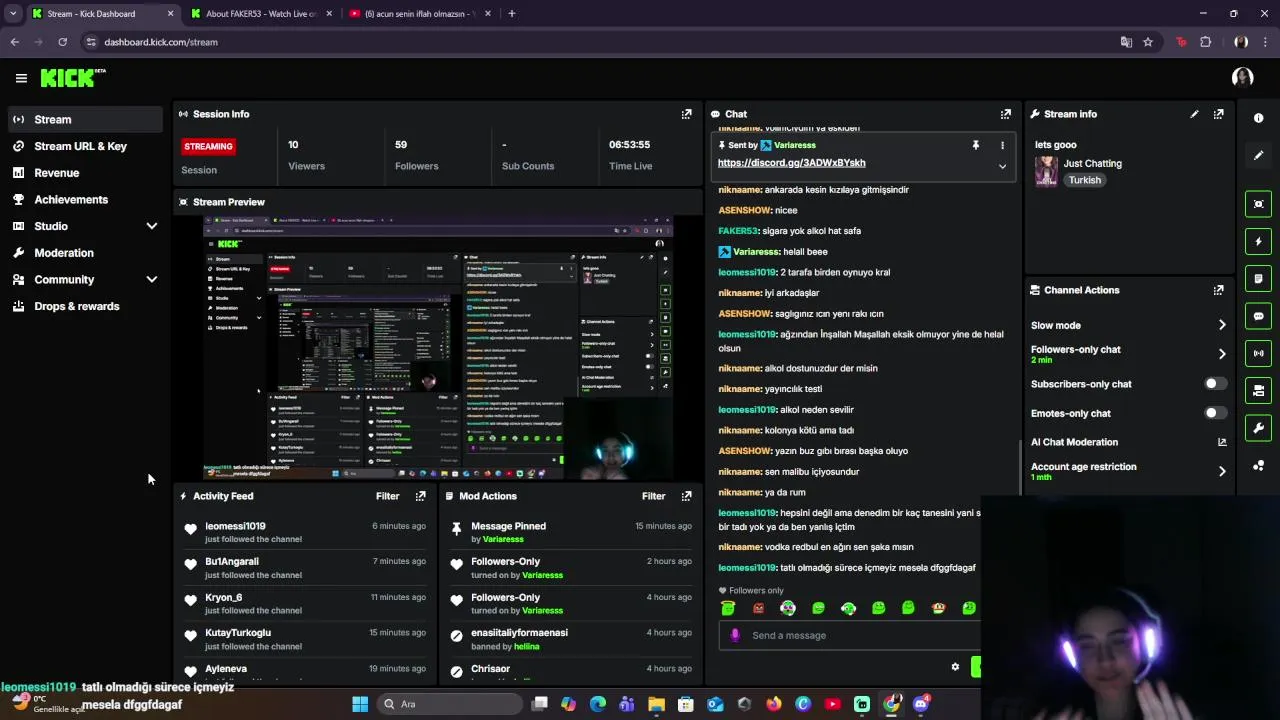
Task: Open AI Chat Moderation external link icon
Action: coord(1222,442)
